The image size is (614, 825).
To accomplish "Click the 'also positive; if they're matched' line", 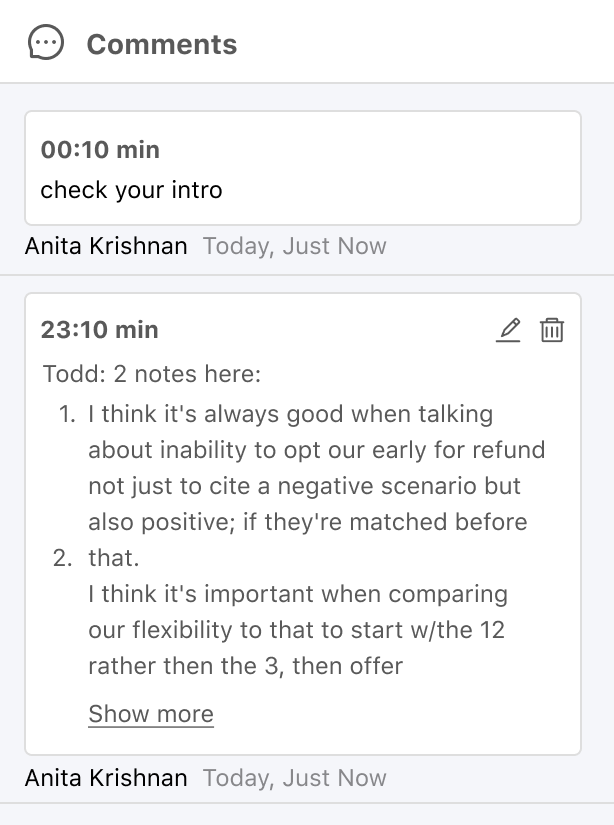I will (307, 522).
